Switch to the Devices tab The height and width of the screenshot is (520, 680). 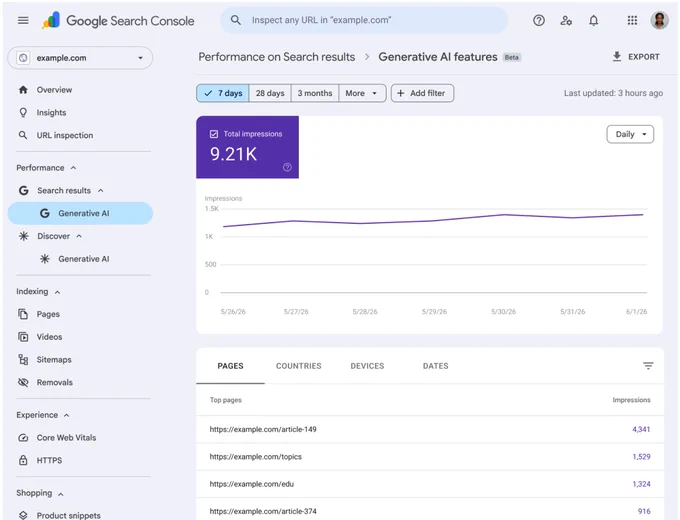367,366
